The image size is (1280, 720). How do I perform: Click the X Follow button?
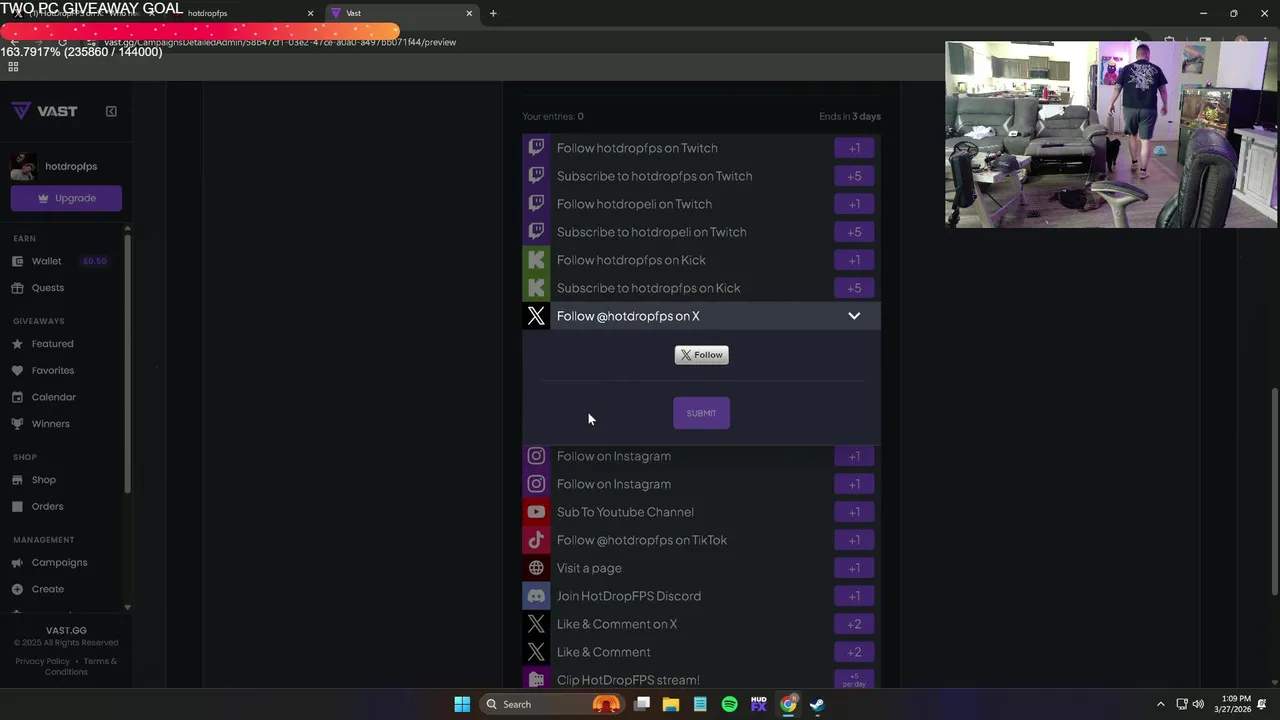click(x=701, y=355)
